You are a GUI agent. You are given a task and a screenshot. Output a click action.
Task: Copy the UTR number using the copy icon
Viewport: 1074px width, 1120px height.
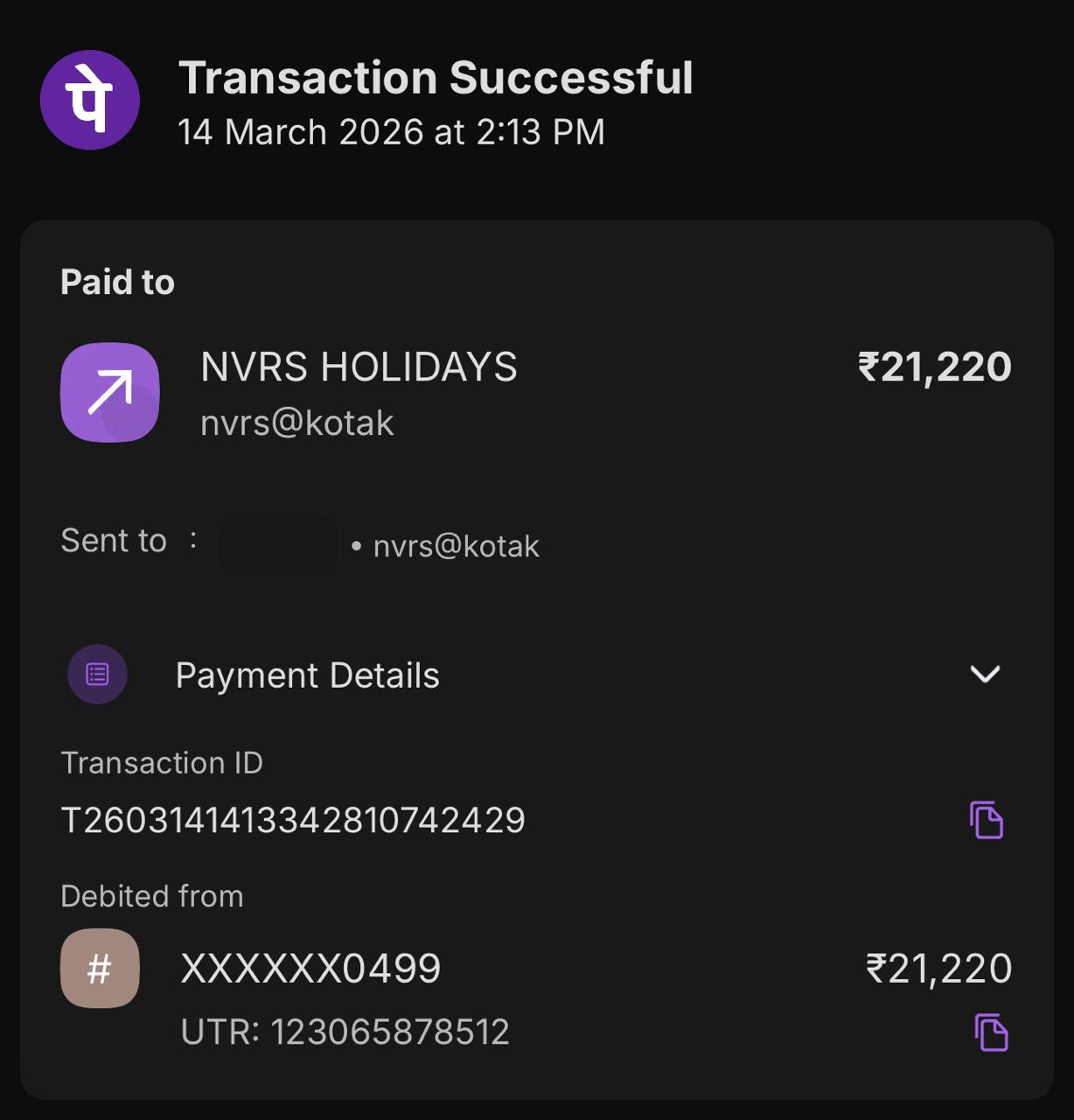click(991, 1032)
